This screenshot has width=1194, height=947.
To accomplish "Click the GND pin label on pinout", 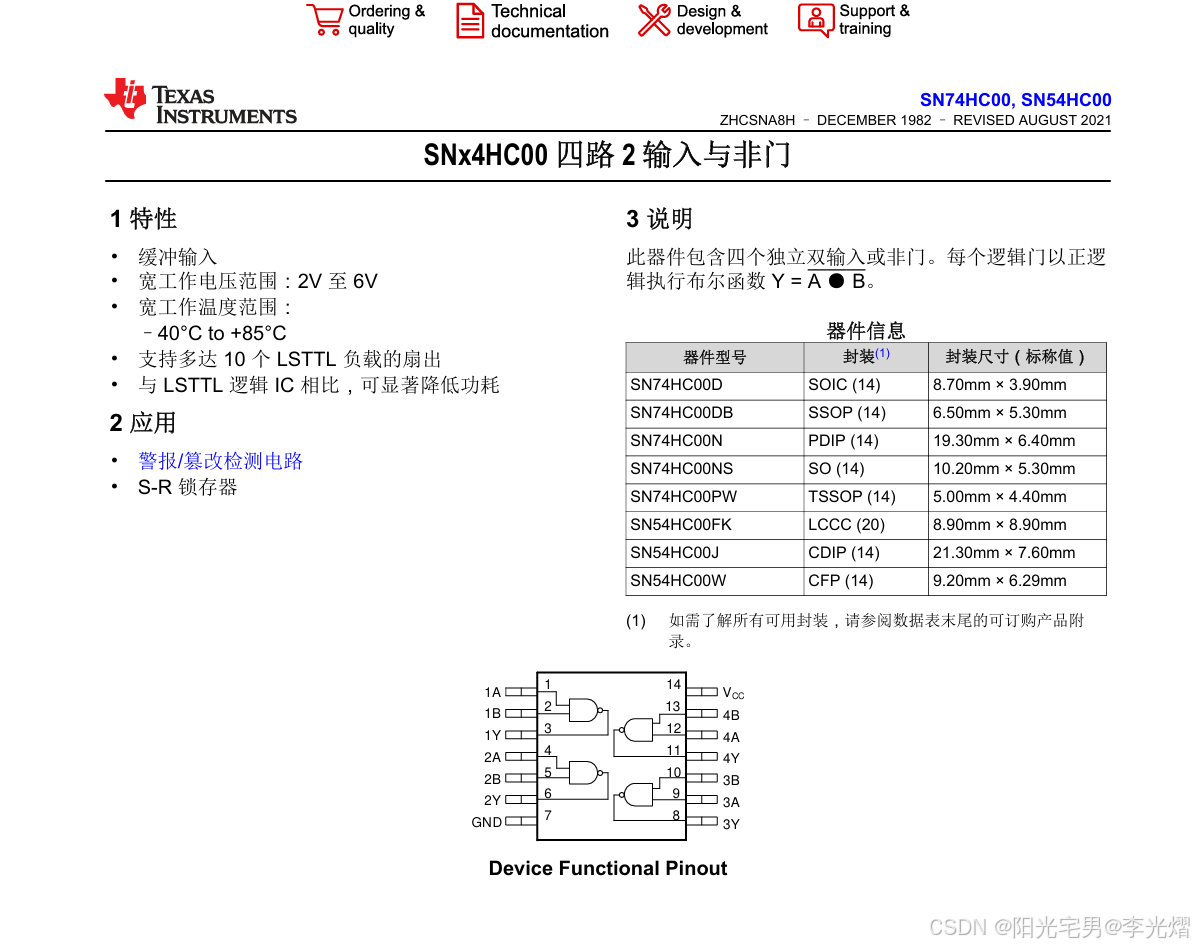I will click(487, 823).
